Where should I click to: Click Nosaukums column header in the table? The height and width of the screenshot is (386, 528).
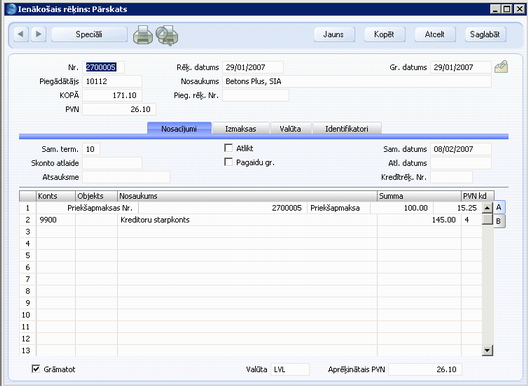tap(248, 196)
